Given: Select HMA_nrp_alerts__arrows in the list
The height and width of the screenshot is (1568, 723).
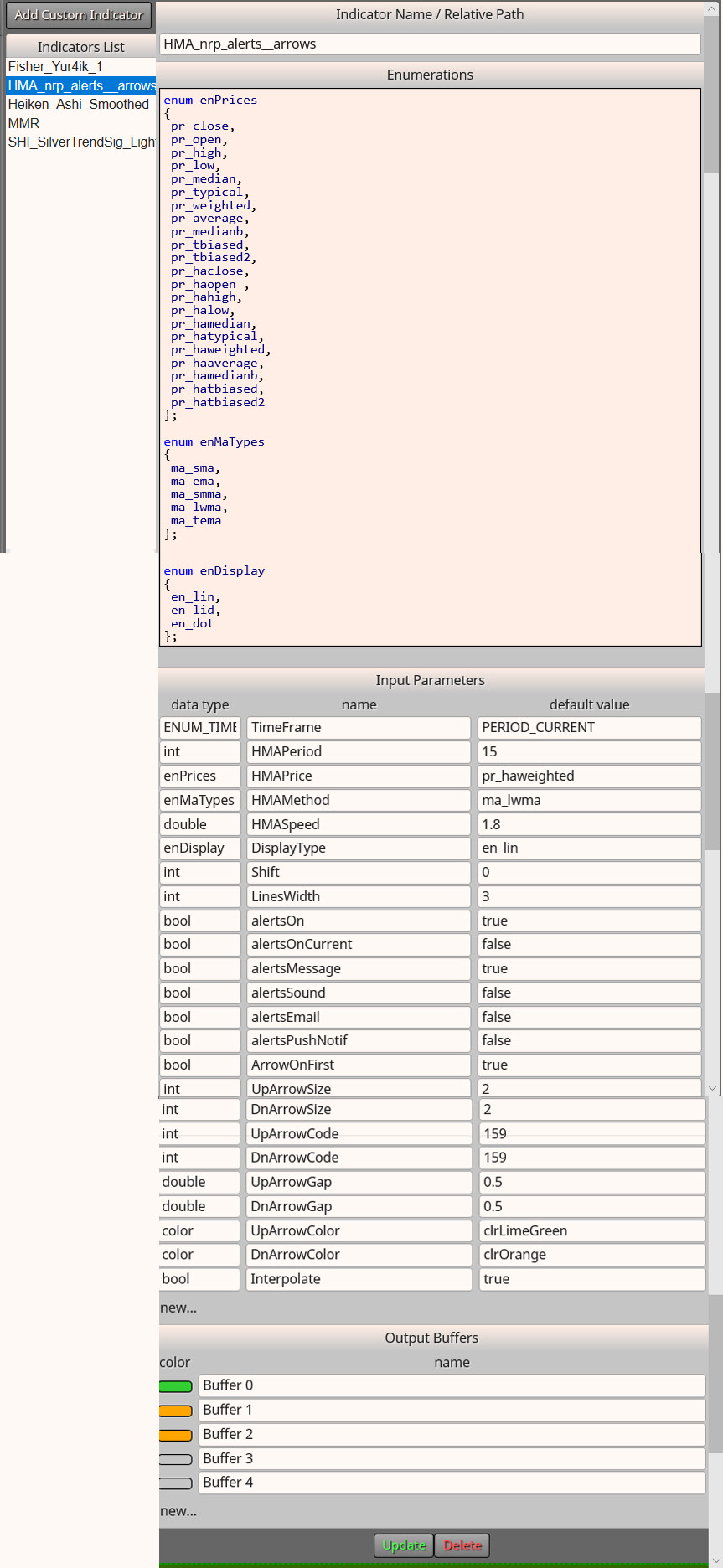Looking at the screenshot, I should pos(81,85).
